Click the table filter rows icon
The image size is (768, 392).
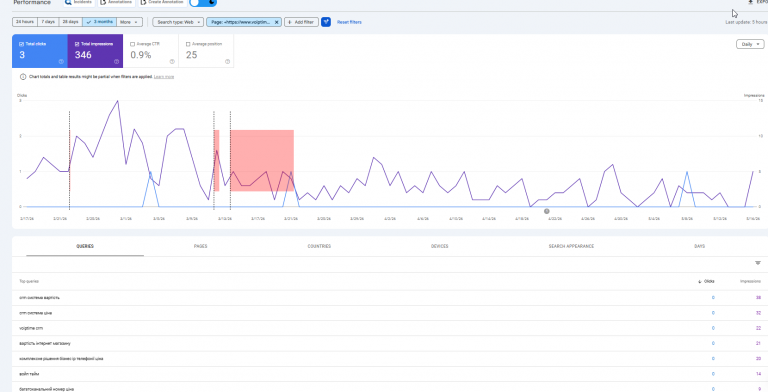[x=758, y=263]
